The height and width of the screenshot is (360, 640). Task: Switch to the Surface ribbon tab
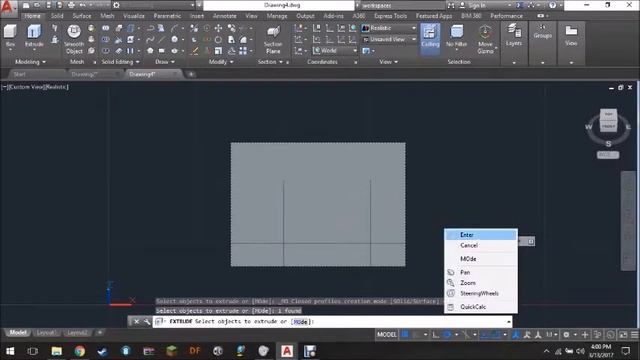click(82, 16)
